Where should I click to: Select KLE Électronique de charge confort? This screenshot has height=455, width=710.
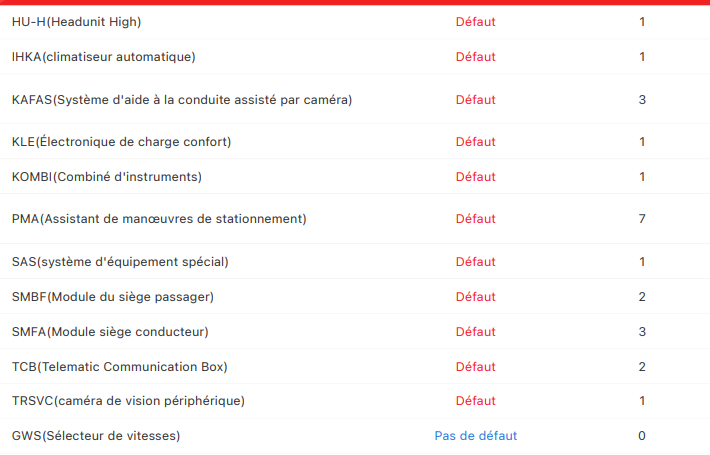click(x=121, y=142)
